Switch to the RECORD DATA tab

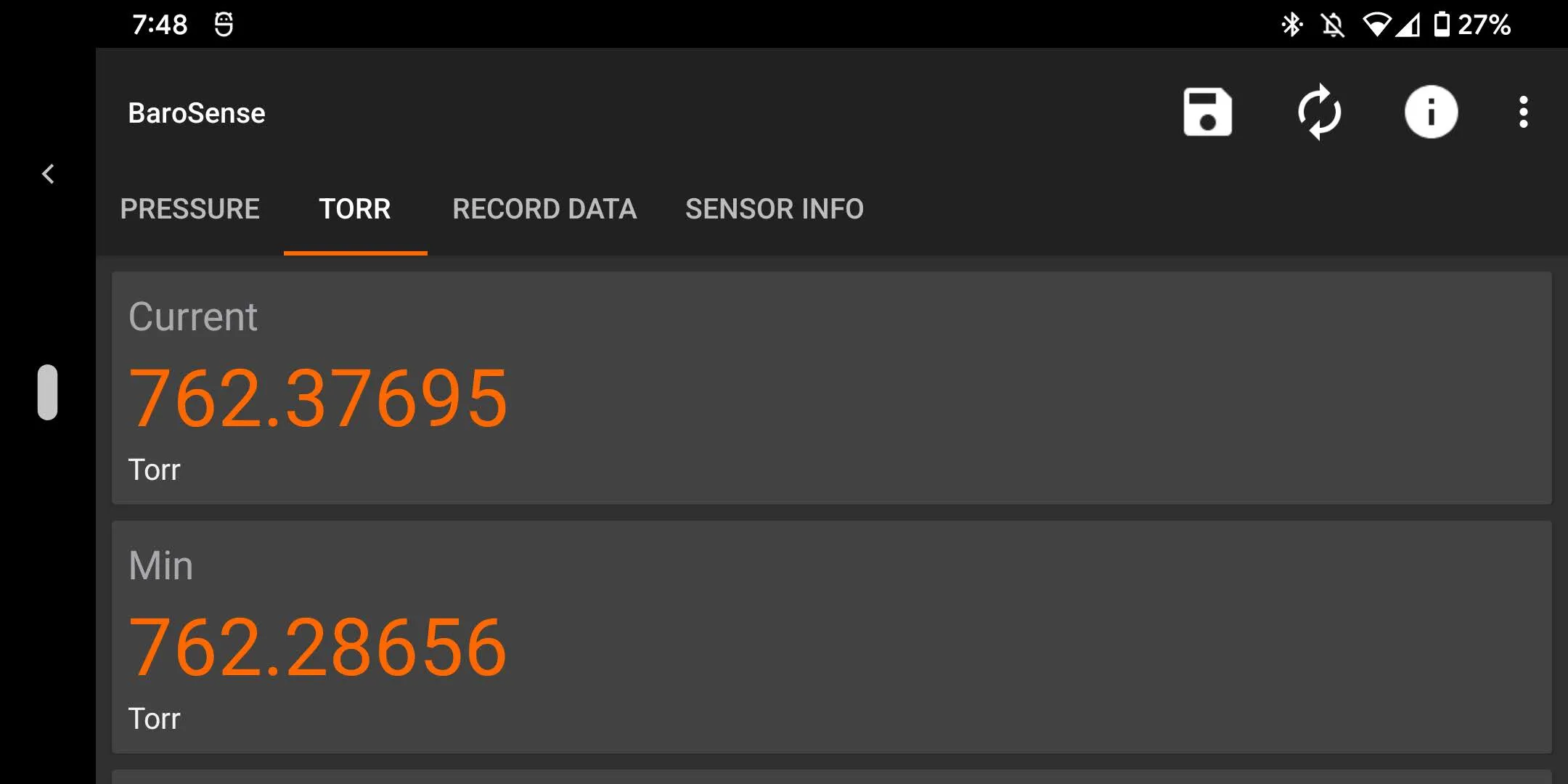click(544, 208)
